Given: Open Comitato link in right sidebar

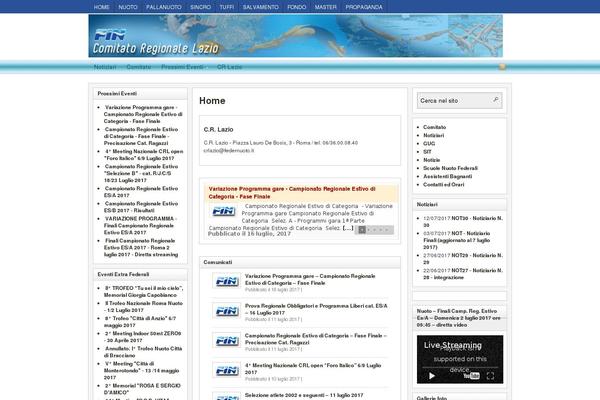Looking at the screenshot, I should point(434,127).
